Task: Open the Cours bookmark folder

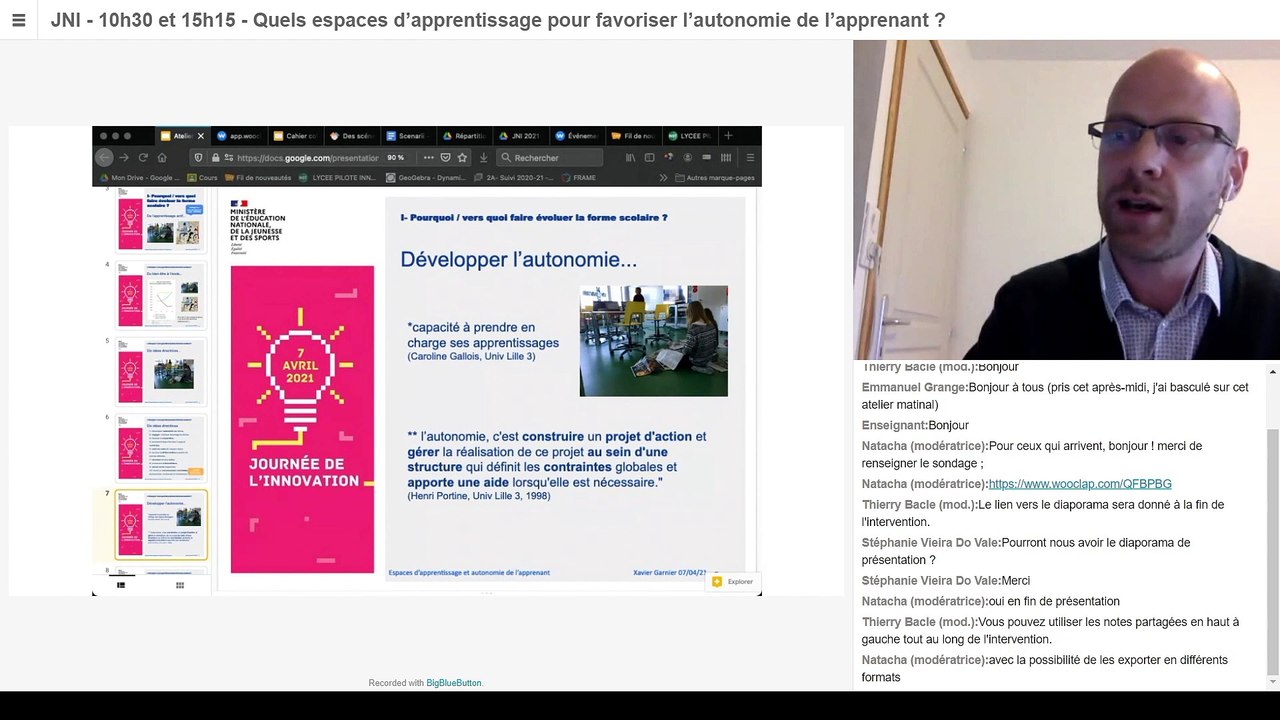Action: point(203,177)
